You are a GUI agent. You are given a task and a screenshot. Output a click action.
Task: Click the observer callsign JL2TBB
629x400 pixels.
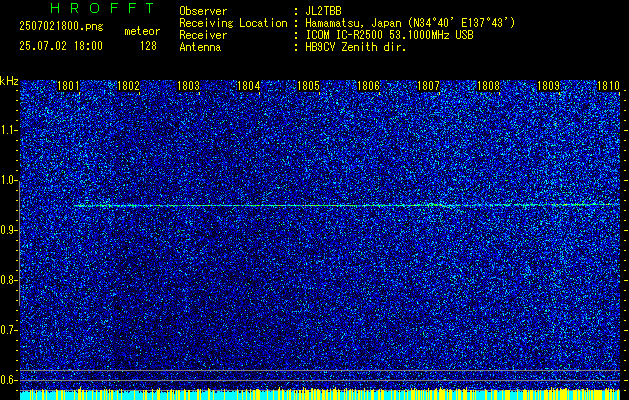(323, 11)
